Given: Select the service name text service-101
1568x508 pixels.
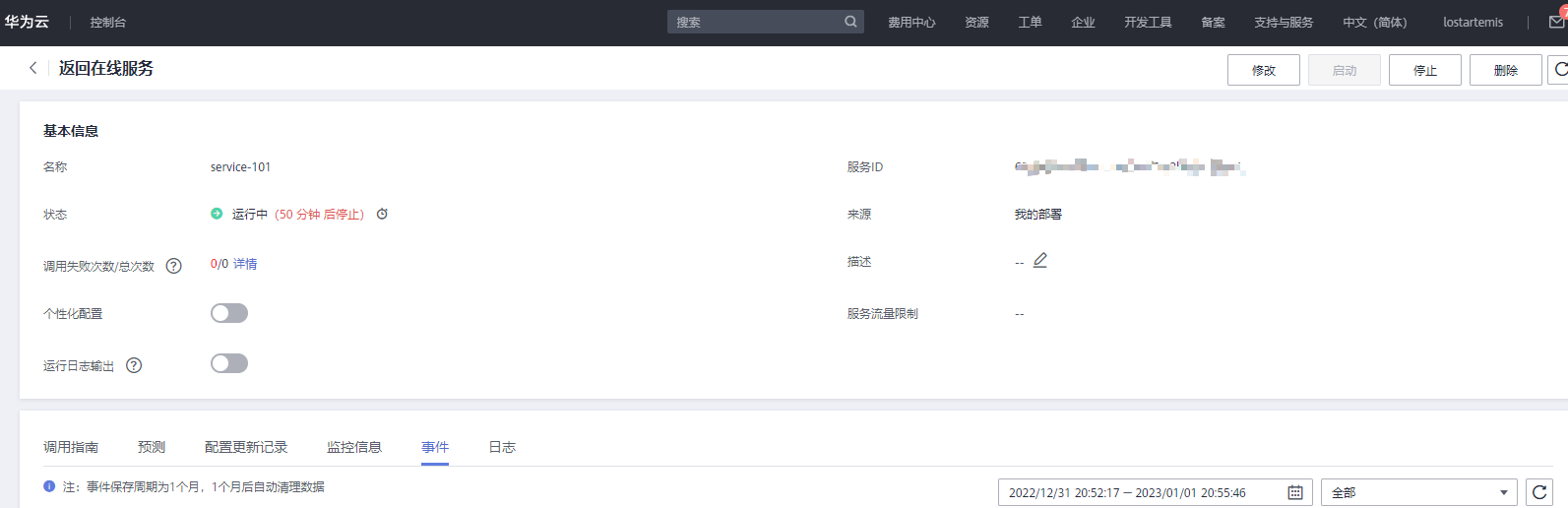Looking at the screenshot, I should (240, 167).
